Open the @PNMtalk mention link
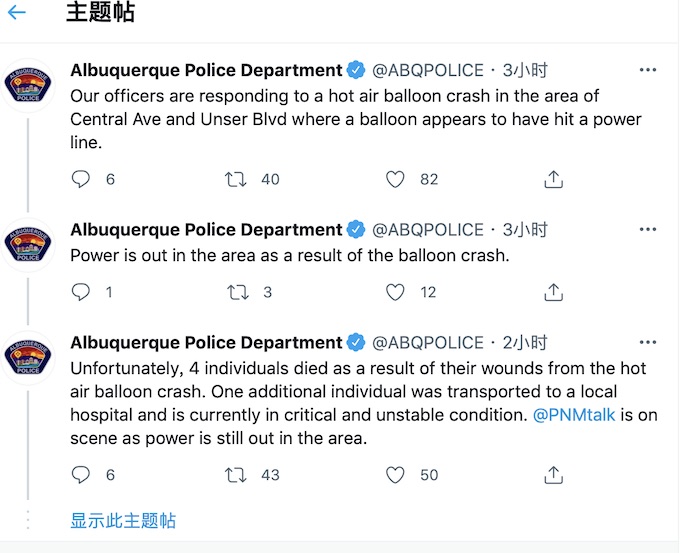The height and width of the screenshot is (553, 700). [574, 415]
